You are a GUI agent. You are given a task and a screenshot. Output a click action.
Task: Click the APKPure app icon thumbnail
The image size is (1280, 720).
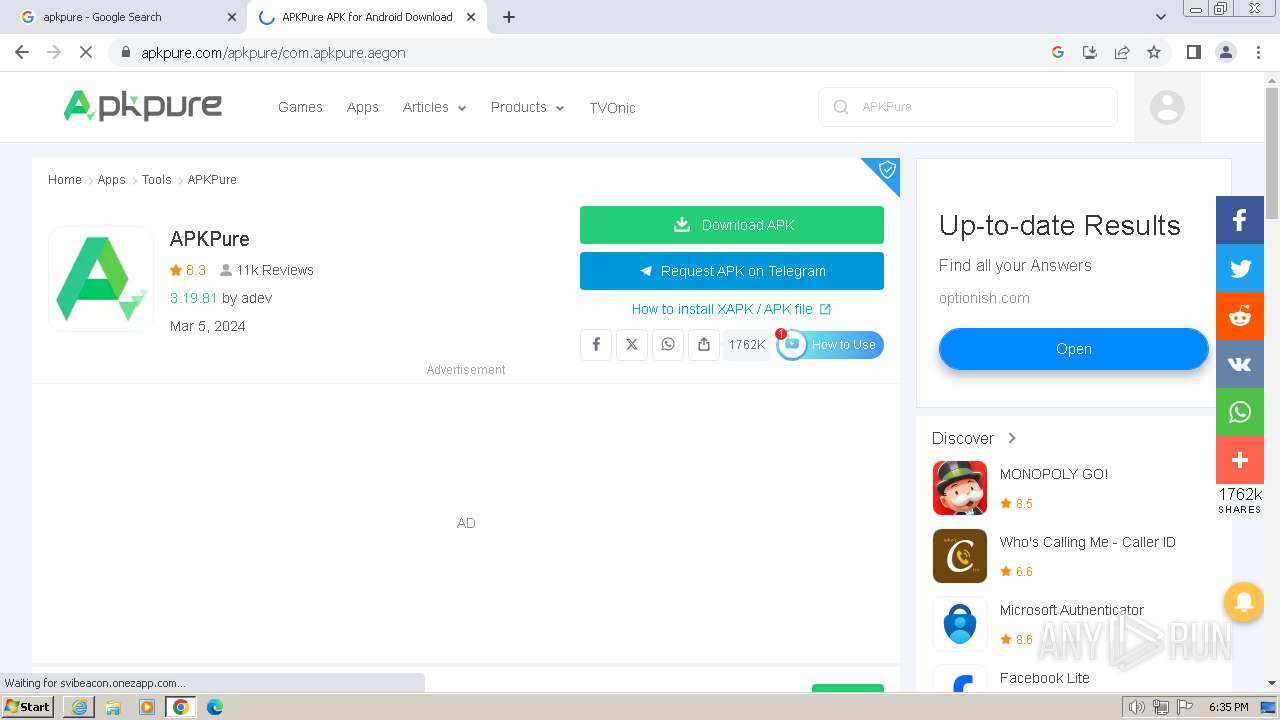point(101,279)
